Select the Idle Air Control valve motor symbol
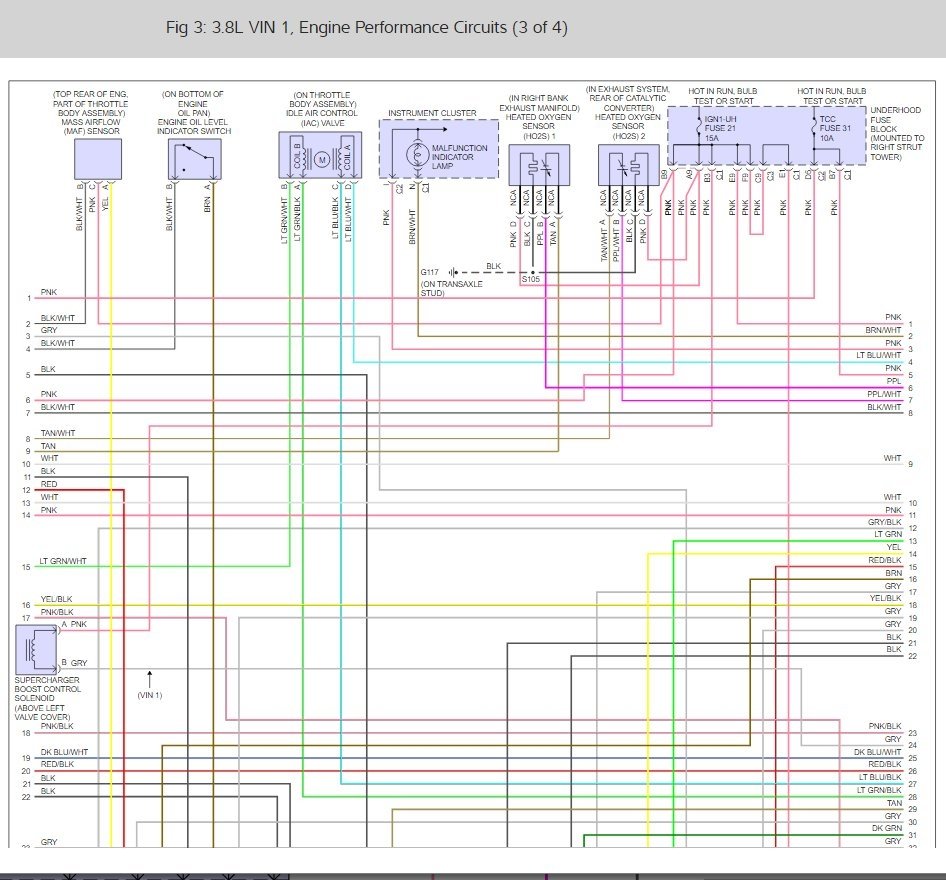The width and height of the screenshot is (946, 880). point(322,160)
